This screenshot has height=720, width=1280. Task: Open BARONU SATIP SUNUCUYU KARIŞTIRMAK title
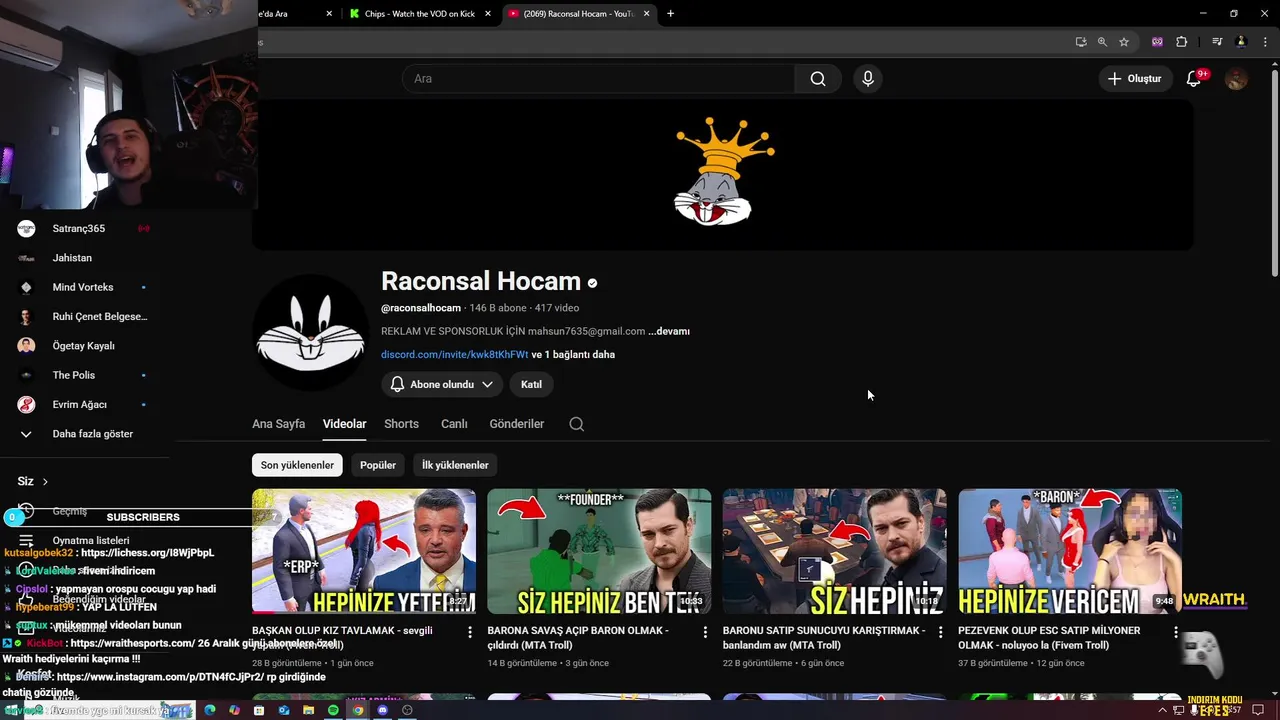[x=824, y=638]
